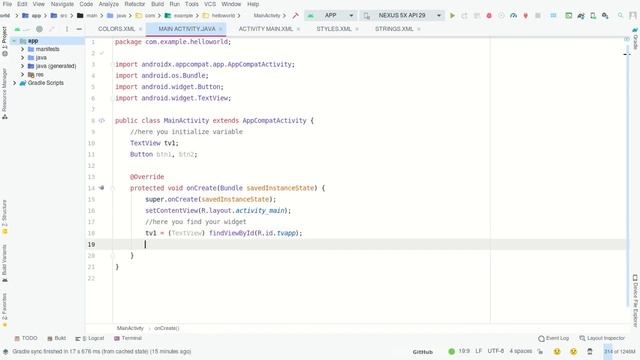
Task: Toggle the Build Variants side panel
Action: point(4,263)
